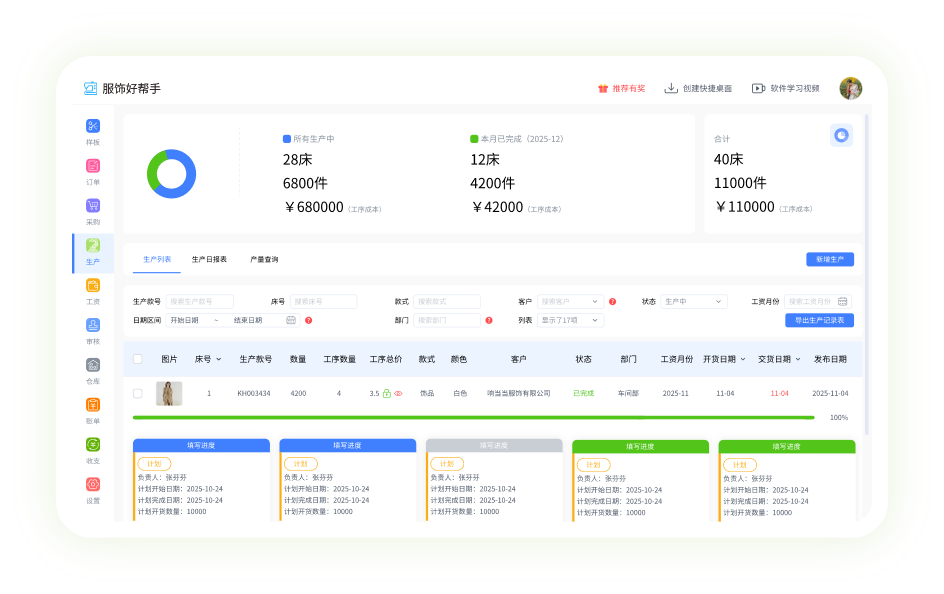Go to 采购 purchasing in the sidebar
Screen dimensions: 944x594
tap(93, 207)
